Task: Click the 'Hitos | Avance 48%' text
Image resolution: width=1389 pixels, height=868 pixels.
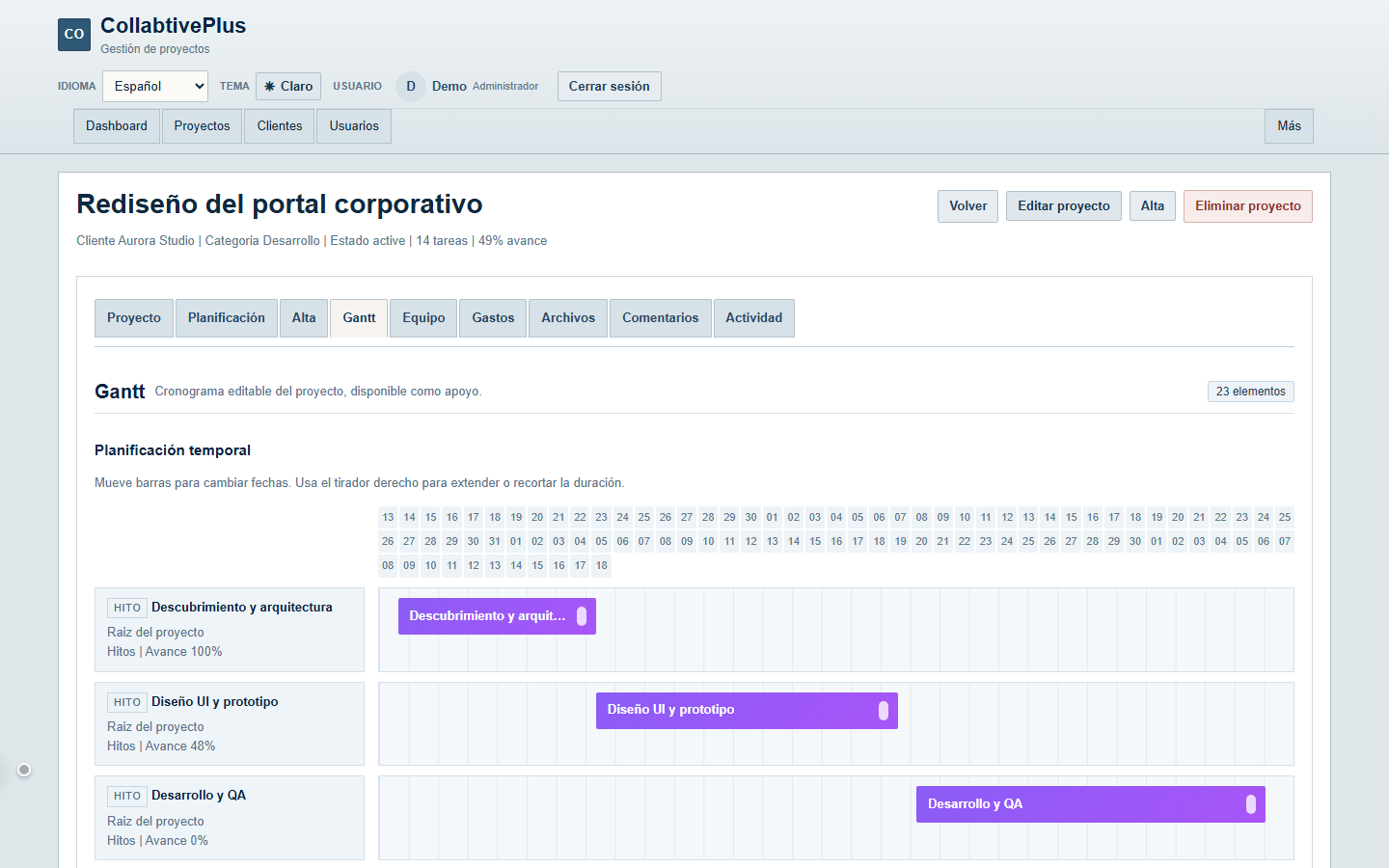Action: [161, 746]
